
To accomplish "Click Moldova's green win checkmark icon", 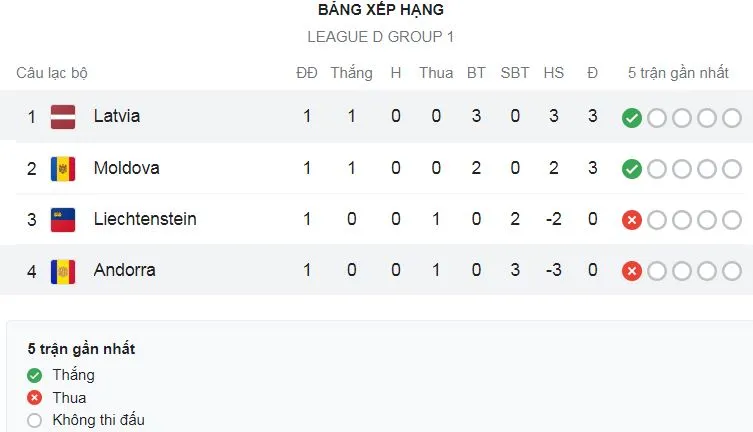I will (631, 169).
